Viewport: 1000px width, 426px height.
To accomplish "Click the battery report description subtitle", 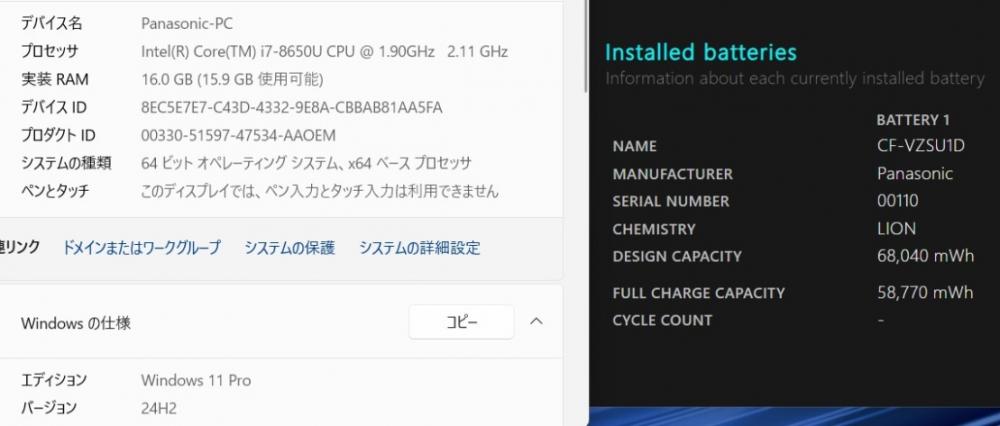I will click(x=795, y=79).
